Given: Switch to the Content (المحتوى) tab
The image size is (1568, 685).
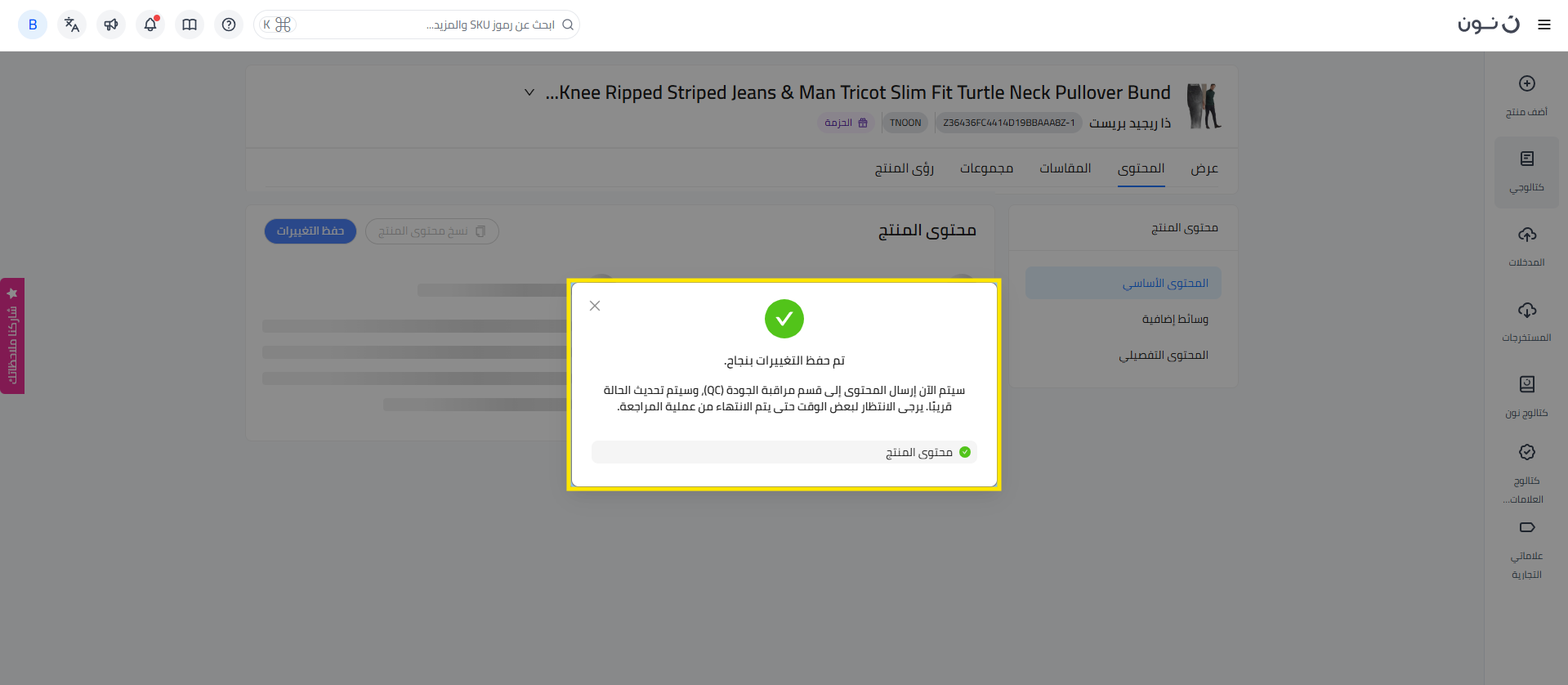Looking at the screenshot, I should [x=1141, y=168].
